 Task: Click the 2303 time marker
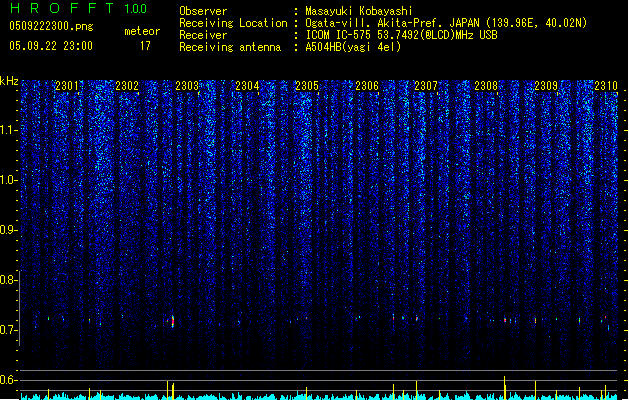point(187,86)
